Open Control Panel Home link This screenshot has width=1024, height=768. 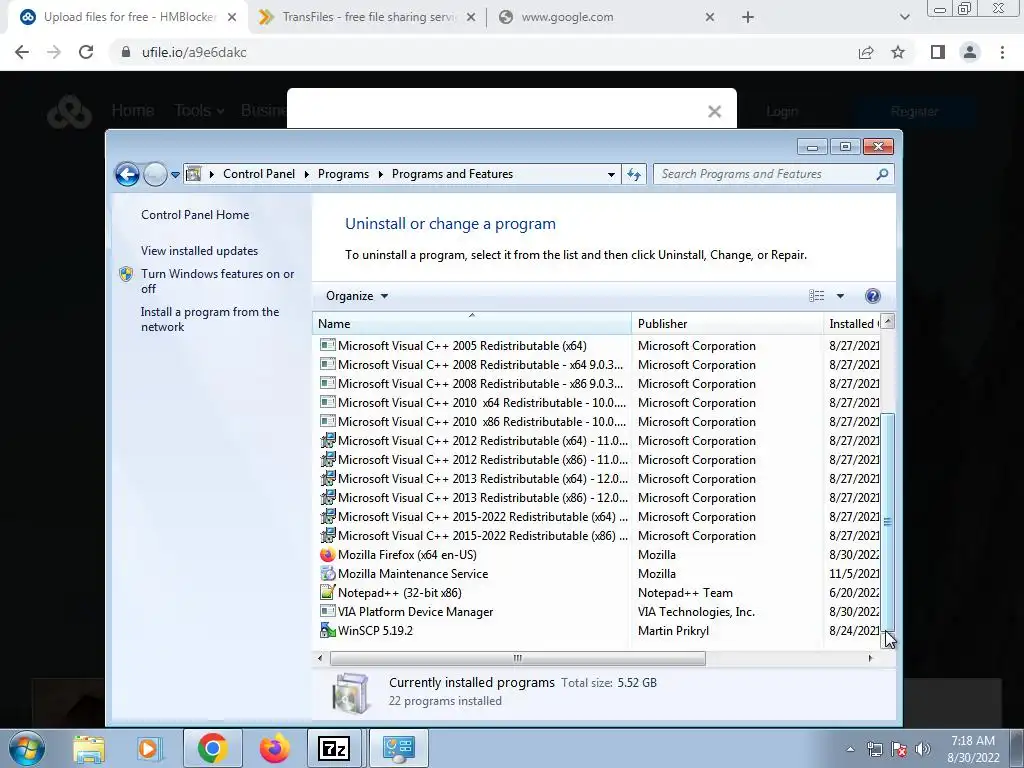[195, 215]
